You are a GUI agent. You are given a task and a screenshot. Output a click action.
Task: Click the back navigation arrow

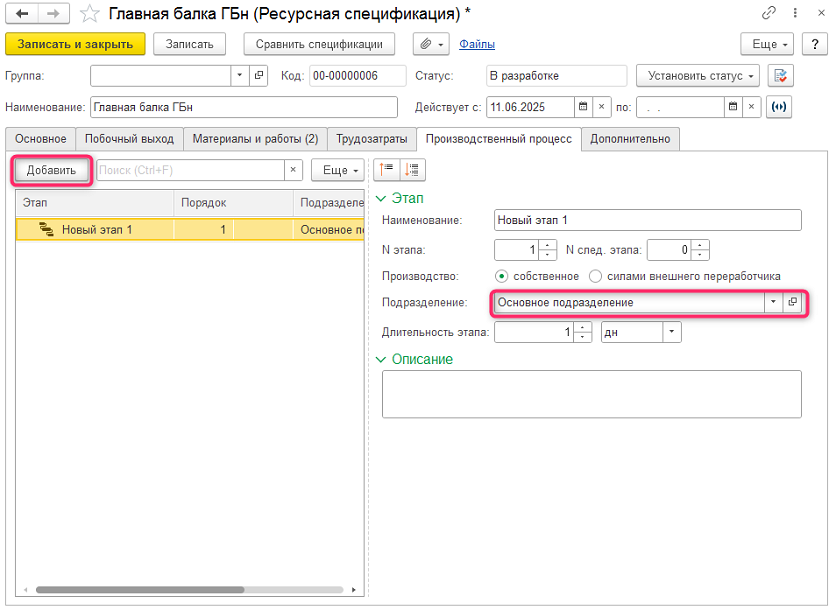(x=22, y=13)
